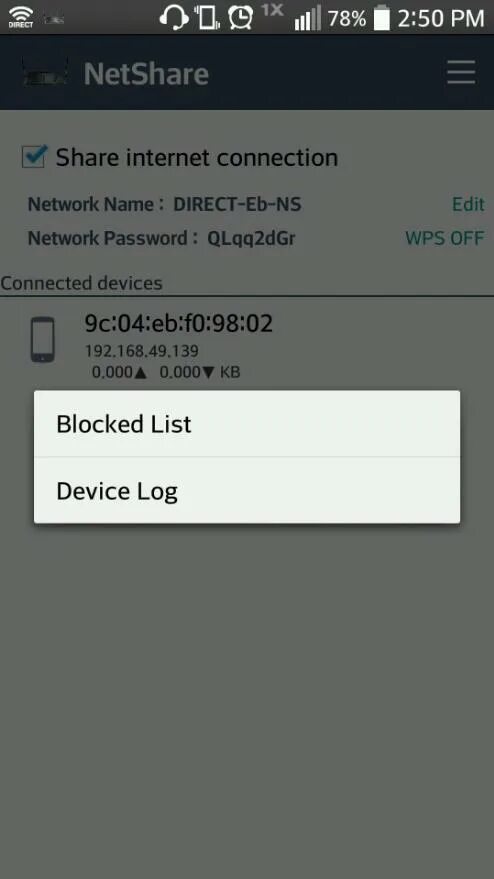Tap the connected phone device icon
The width and height of the screenshot is (494, 879).
pyautogui.click(x=43, y=340)
